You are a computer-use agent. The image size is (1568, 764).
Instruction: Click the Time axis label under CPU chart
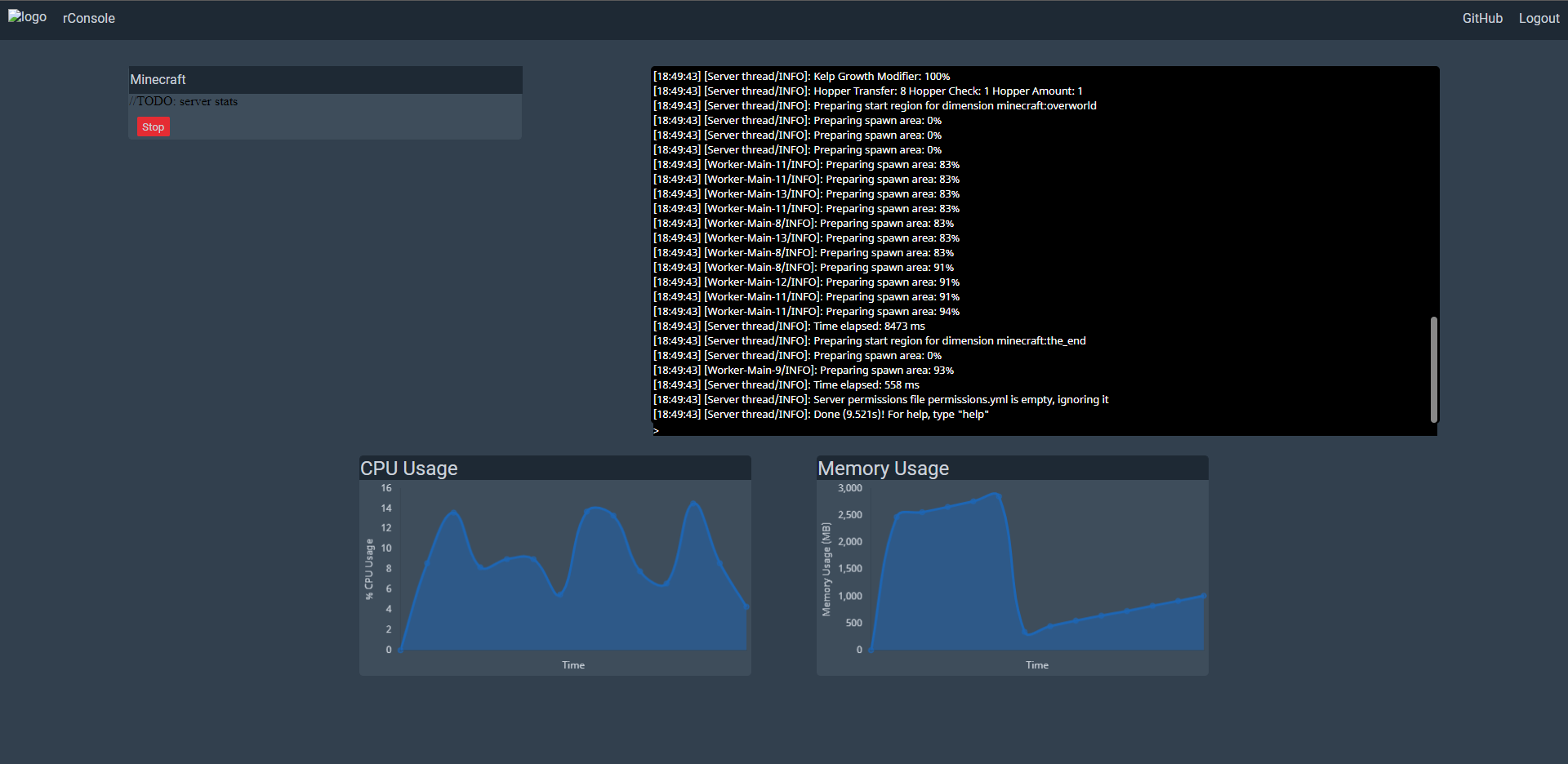pyautogui.click(x=572, y=665)
